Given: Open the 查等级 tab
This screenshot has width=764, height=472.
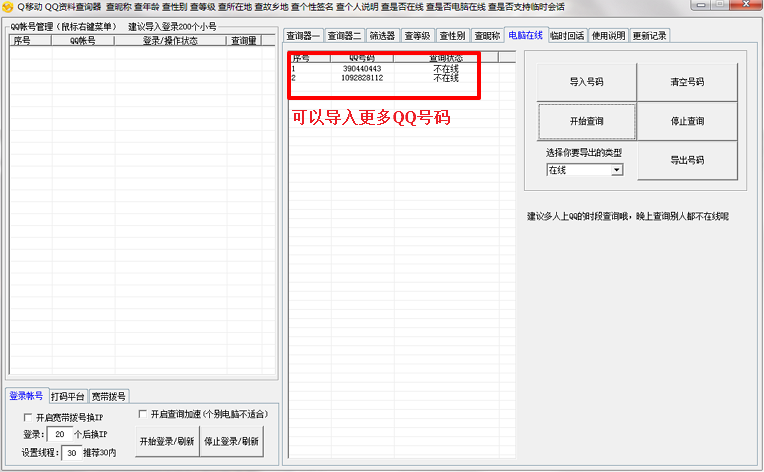Looking at the screenshot, I should [418, 36].
